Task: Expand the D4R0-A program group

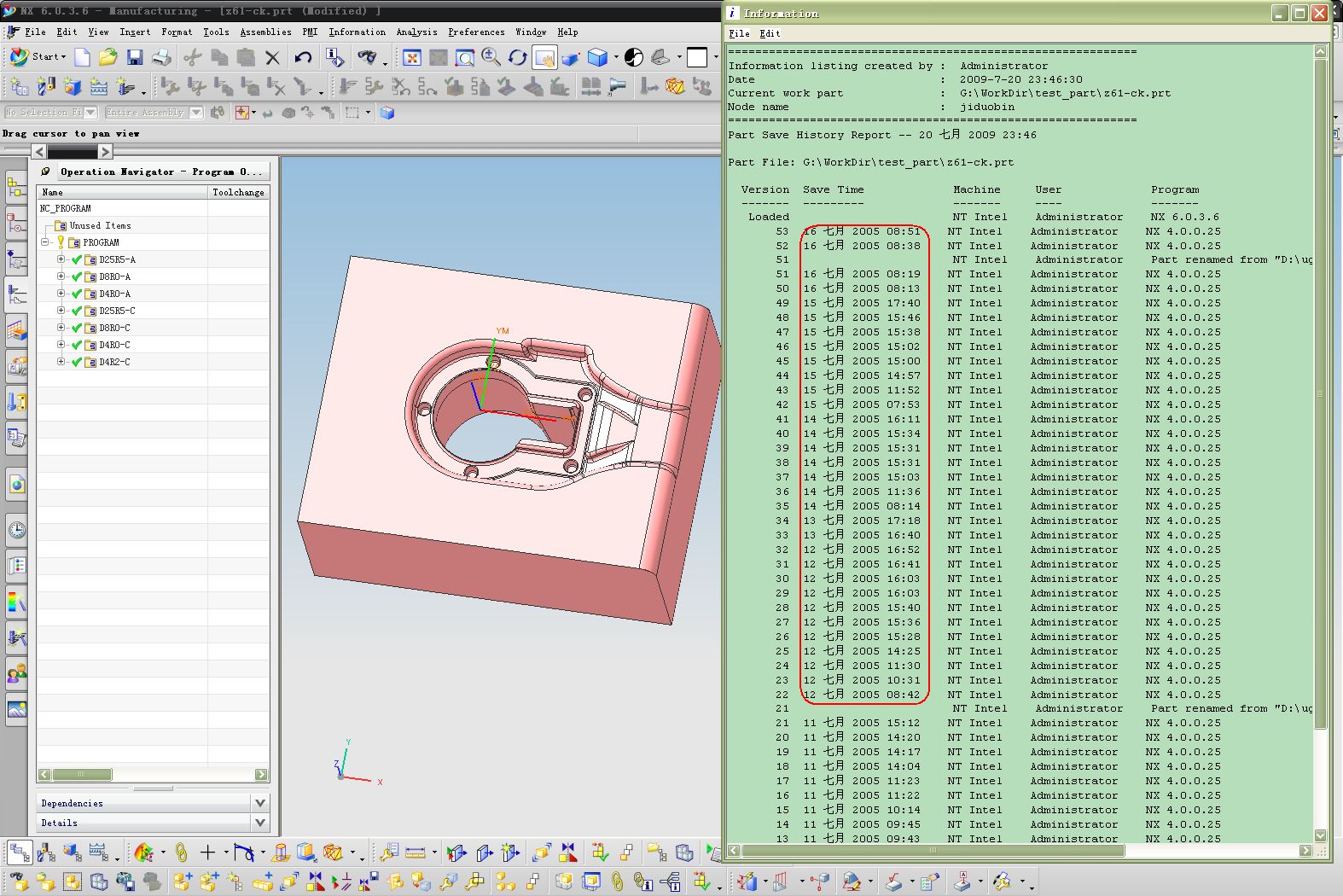Action: pos(61,294)
